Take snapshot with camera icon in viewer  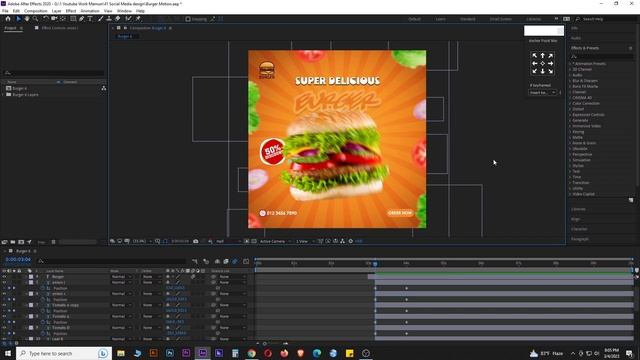[196, 241]
